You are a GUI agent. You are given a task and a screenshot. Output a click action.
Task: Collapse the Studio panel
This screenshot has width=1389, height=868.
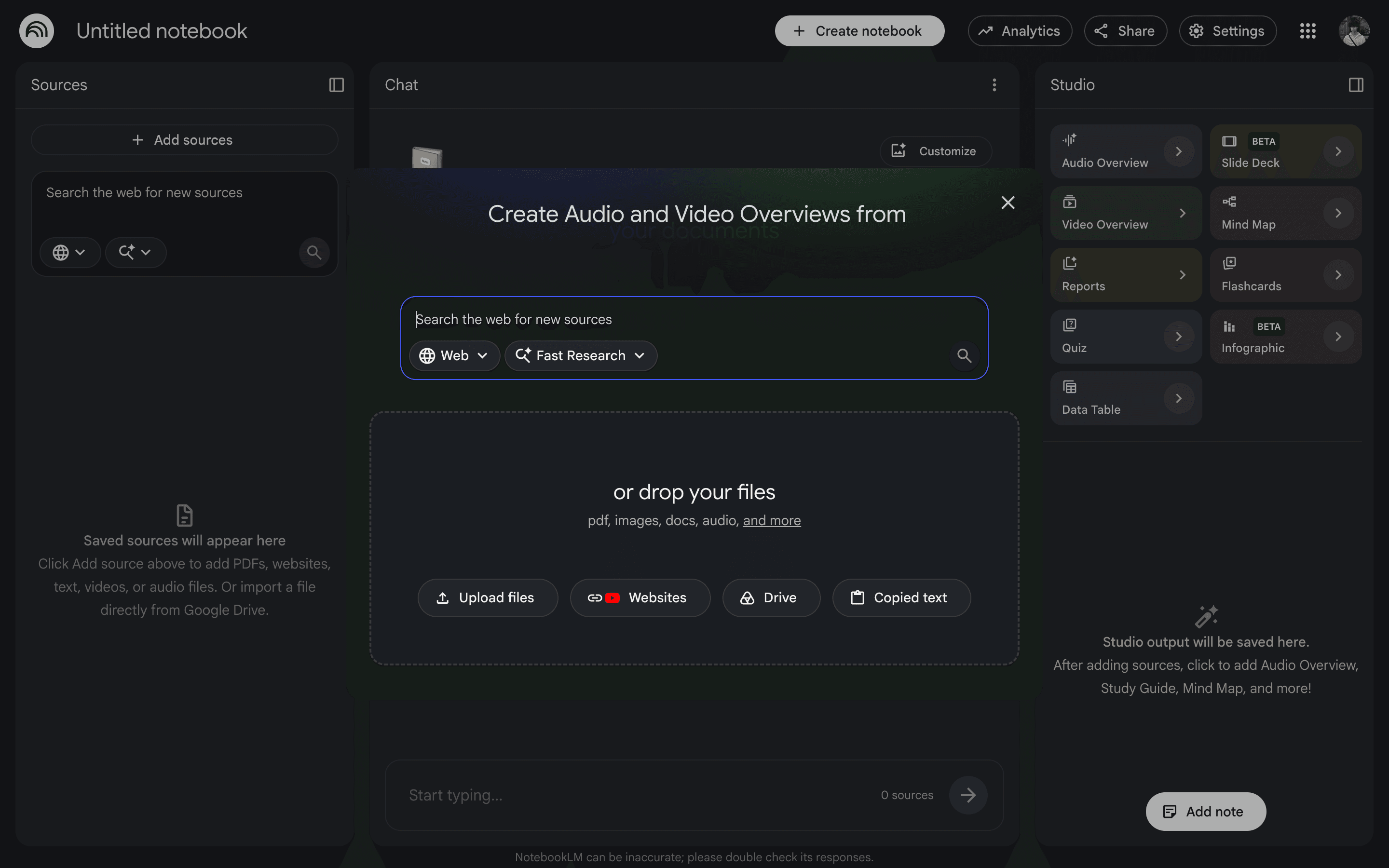pyautogui.click(x=1356, y=85)
